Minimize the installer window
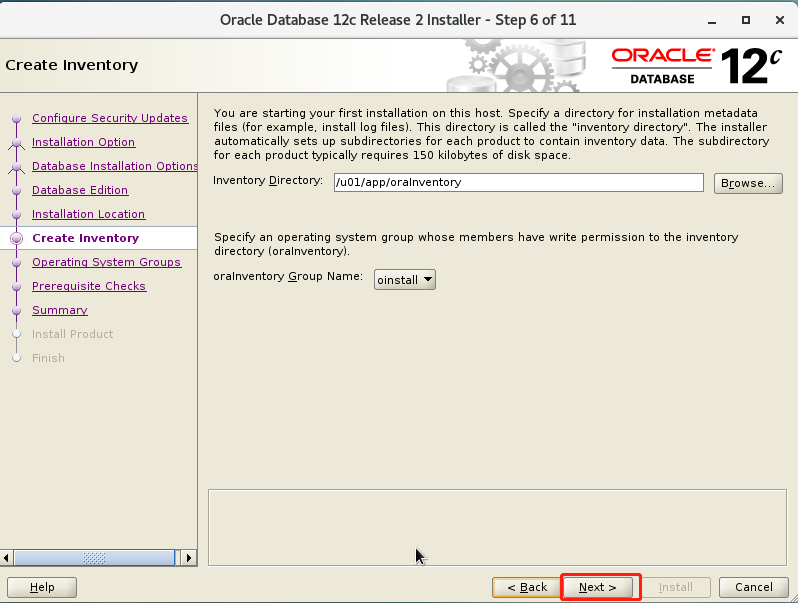The width and height of the screenshot is (798, 603). pyautogui.click(x=712, y=20)
